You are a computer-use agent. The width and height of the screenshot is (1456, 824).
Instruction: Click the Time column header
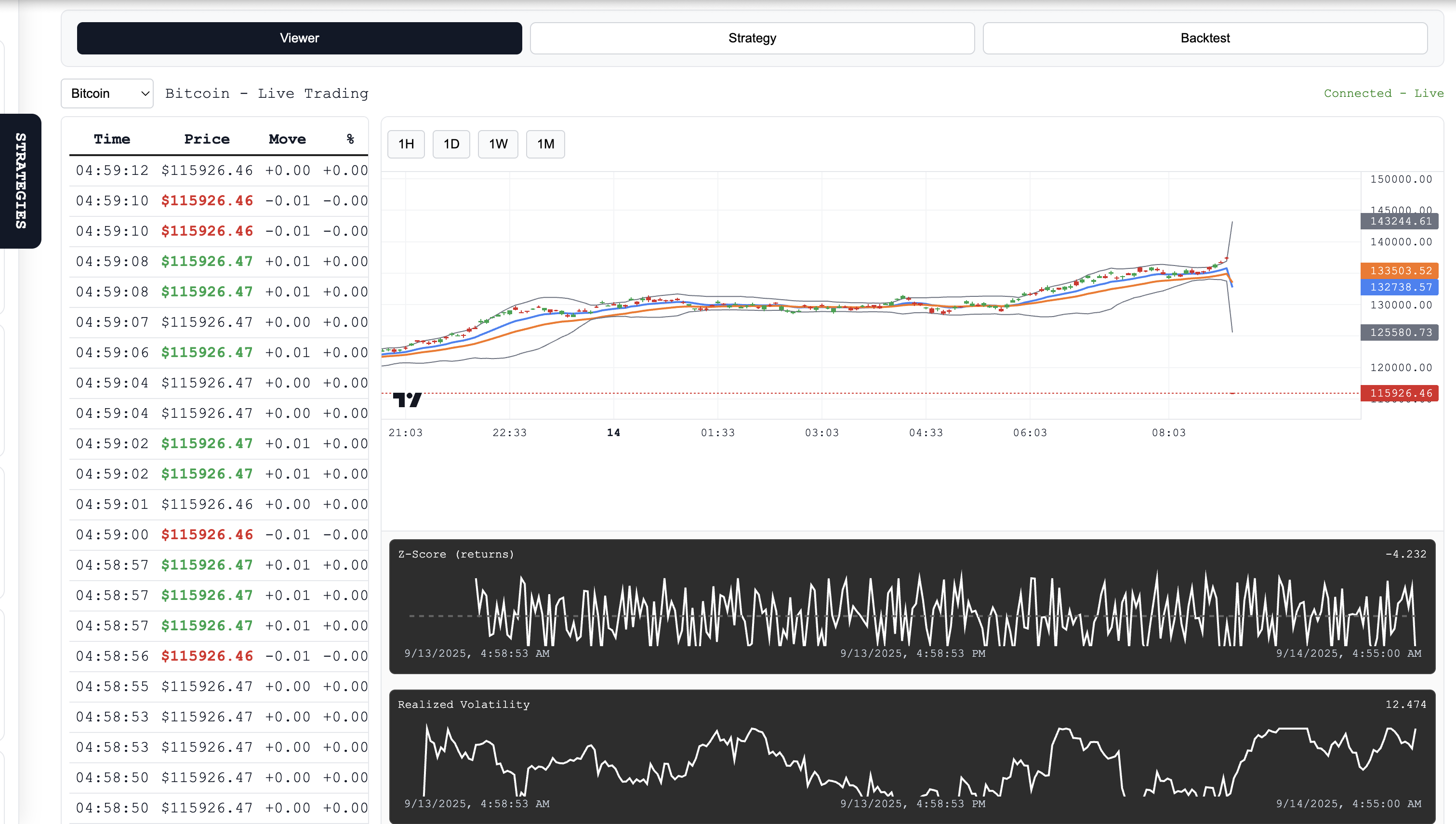(112, 139)
